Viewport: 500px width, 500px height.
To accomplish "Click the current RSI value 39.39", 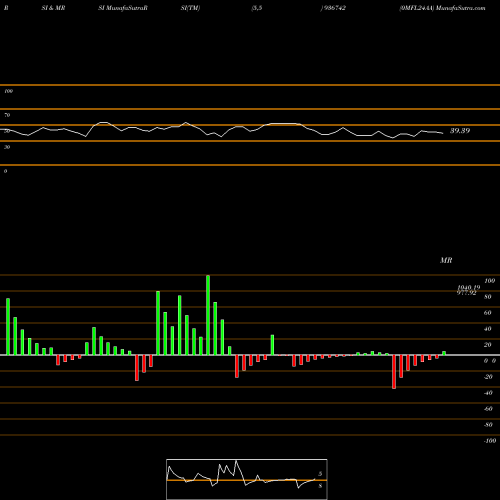I will coord(460,131).
